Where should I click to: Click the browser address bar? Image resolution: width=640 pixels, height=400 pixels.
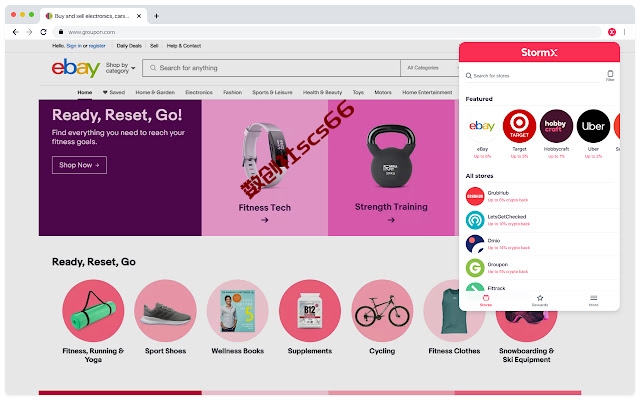click(327, 32)
